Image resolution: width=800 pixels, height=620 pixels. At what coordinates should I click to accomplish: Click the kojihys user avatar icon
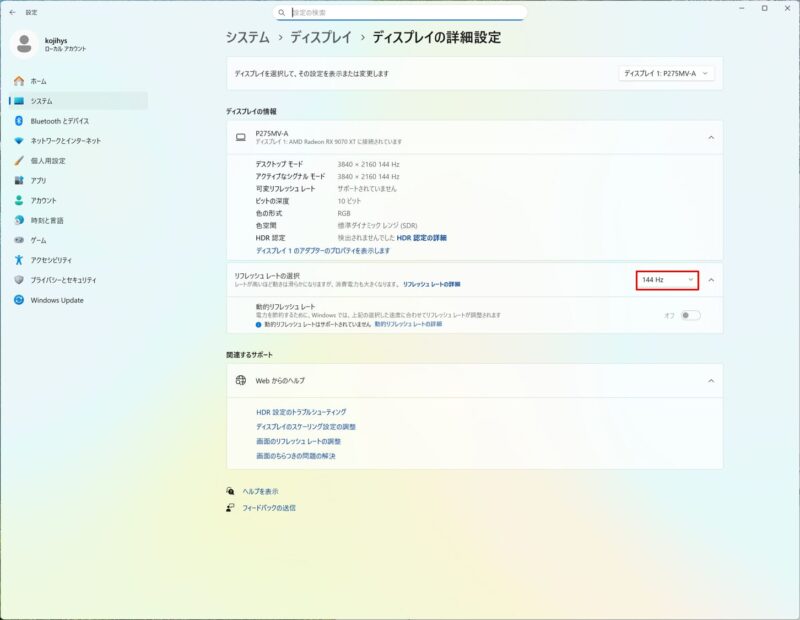click(24, 44)
